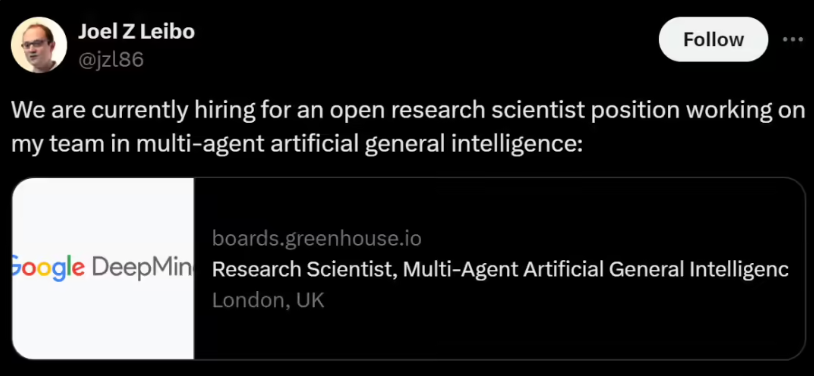Click the gray DeepMind word in logo
The width and height of the screenshot is (814, 376).
[142, 268]
